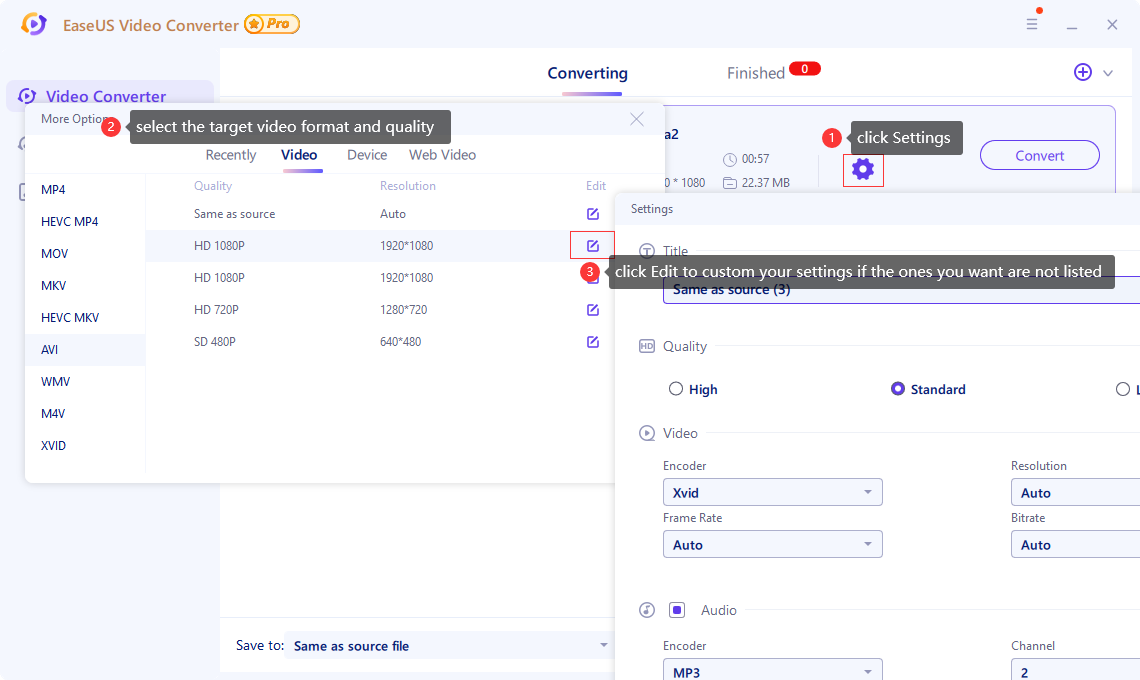Click Edit icon for SD 480P row
Image resolution: width=1140 pixels, height=680 pixels.
click(x=593, y=342)
